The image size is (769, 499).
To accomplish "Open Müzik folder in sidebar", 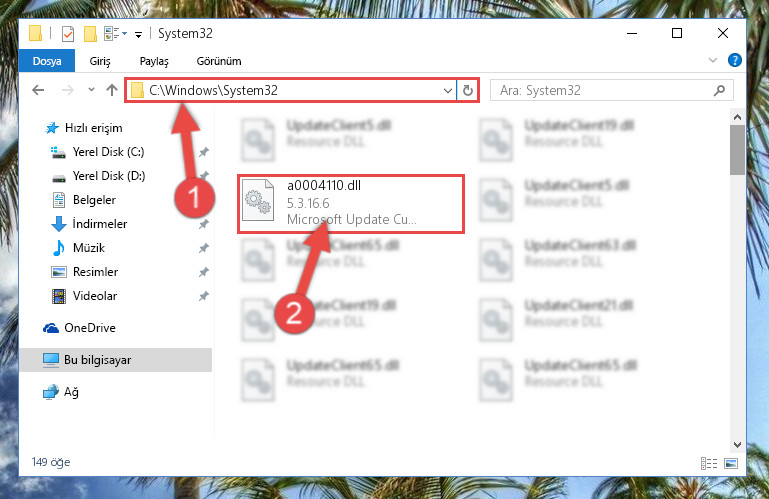I will point(89,248).
